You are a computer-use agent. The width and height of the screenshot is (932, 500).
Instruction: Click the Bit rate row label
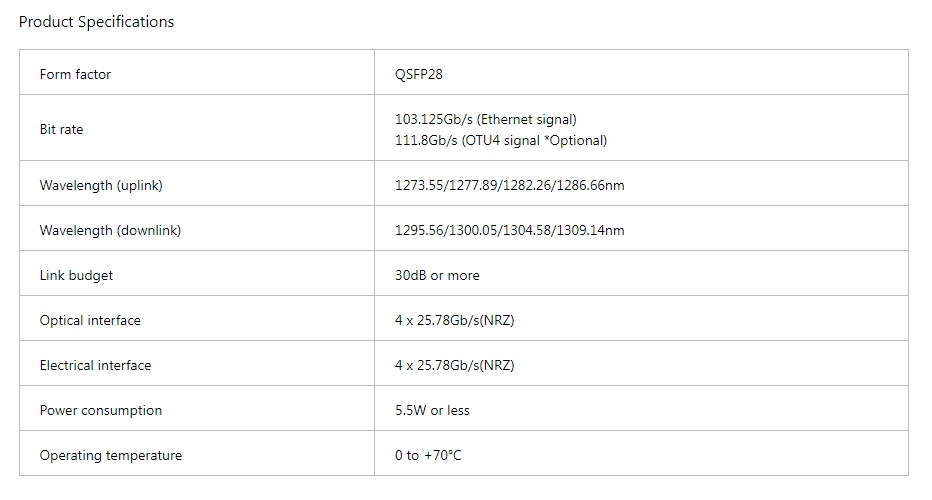pos(62,130)
